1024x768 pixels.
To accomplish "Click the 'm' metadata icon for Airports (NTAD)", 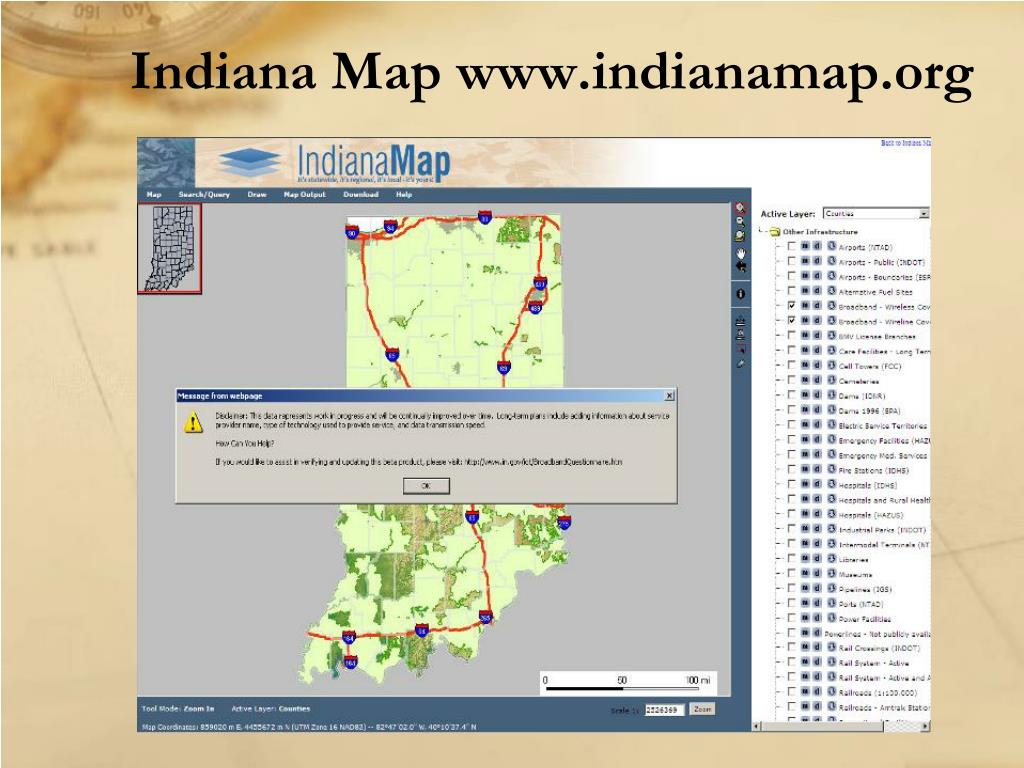I will (x=805, y=246).
